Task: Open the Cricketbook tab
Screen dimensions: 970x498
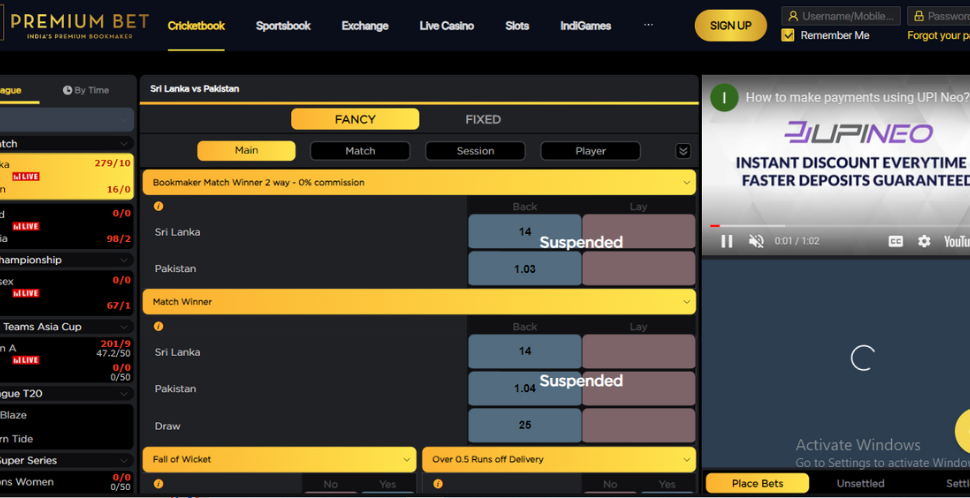Action: click(x=196, y=26)
